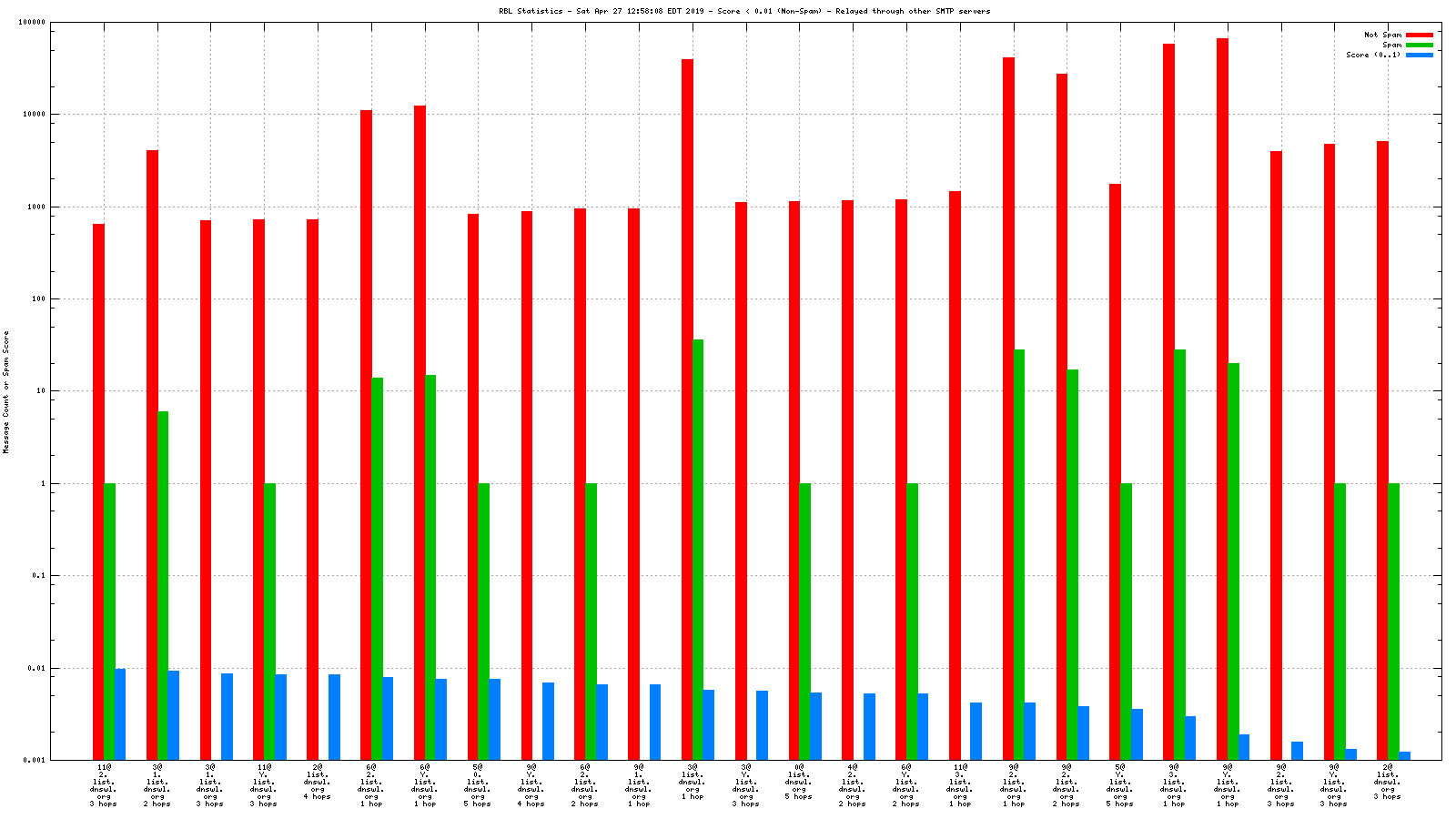Select the '11@ 2. list.dnswl.org 3 hops' axis label
1456x819 pixels.
(104, 785)
